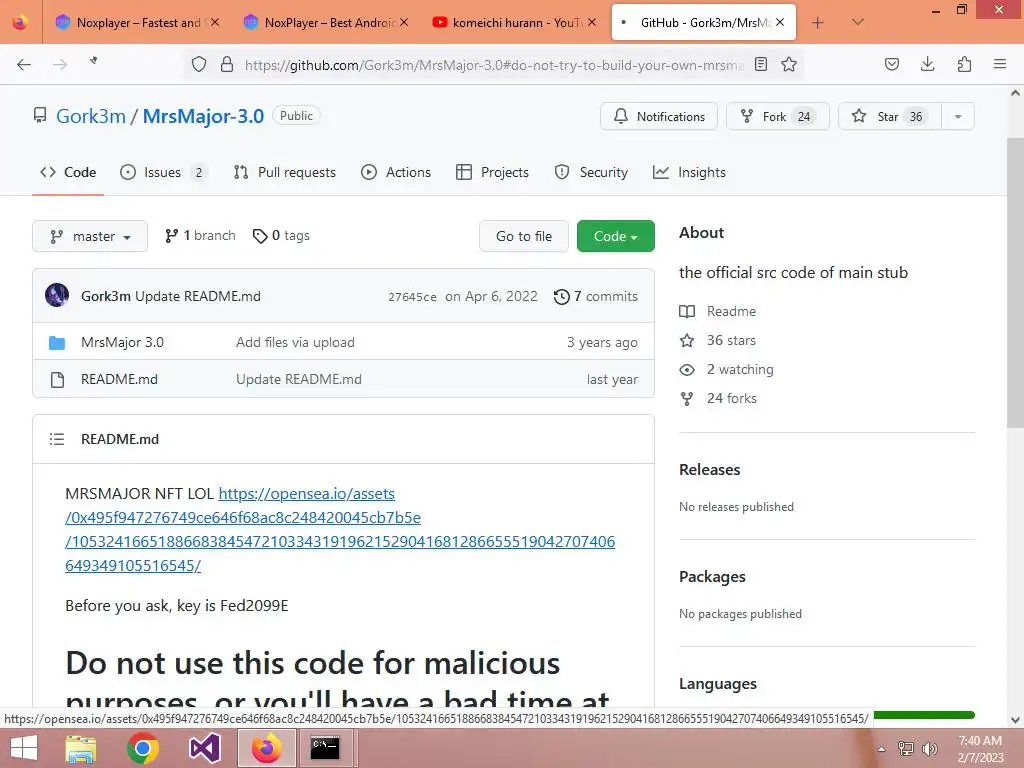This screenshot has height=768, width=1024.
Task: Open Gork3m avatar in commit row
Action: point(57,295)
